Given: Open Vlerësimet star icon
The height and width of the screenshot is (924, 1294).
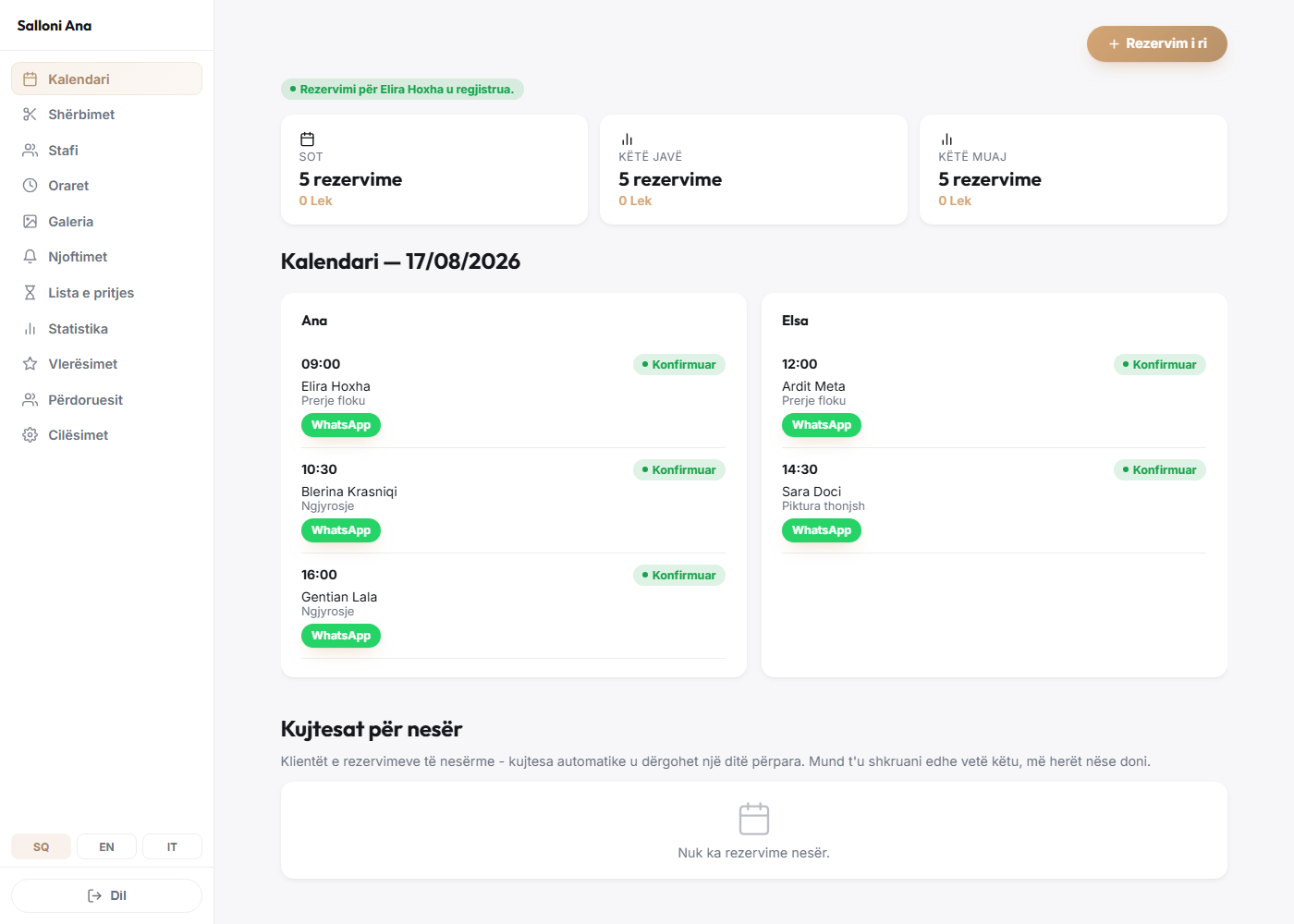Looking at the screenshot, I should pos(30,364).
